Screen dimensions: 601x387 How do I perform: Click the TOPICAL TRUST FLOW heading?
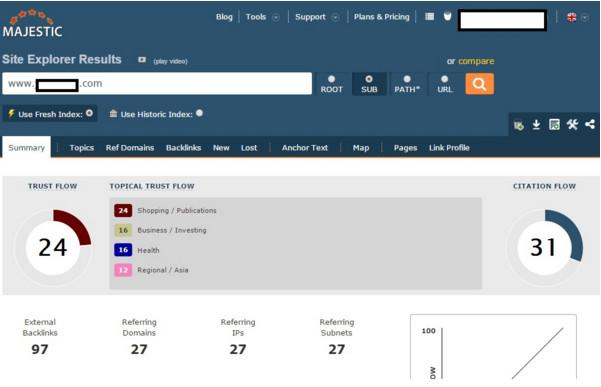click(152, 186)
